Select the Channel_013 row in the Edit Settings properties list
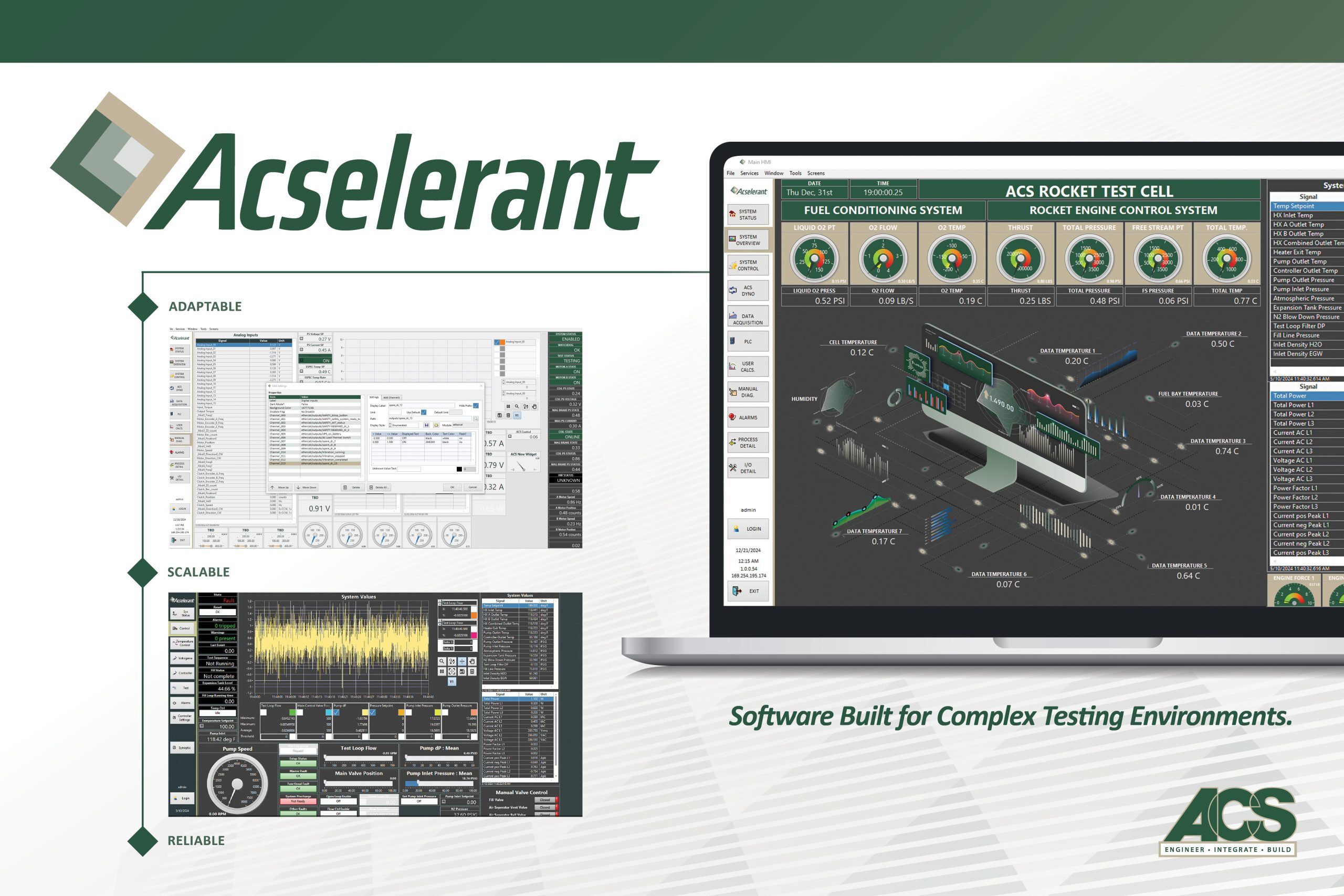 coord(315,463)
